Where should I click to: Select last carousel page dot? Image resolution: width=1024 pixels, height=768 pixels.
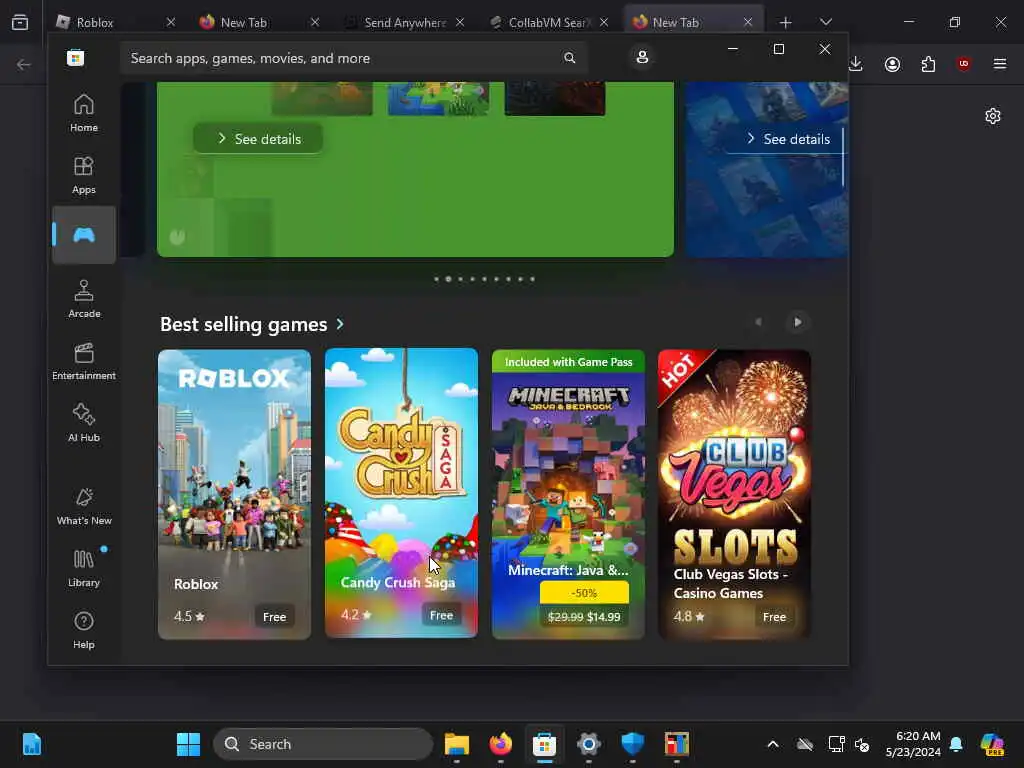coord(532,279)
